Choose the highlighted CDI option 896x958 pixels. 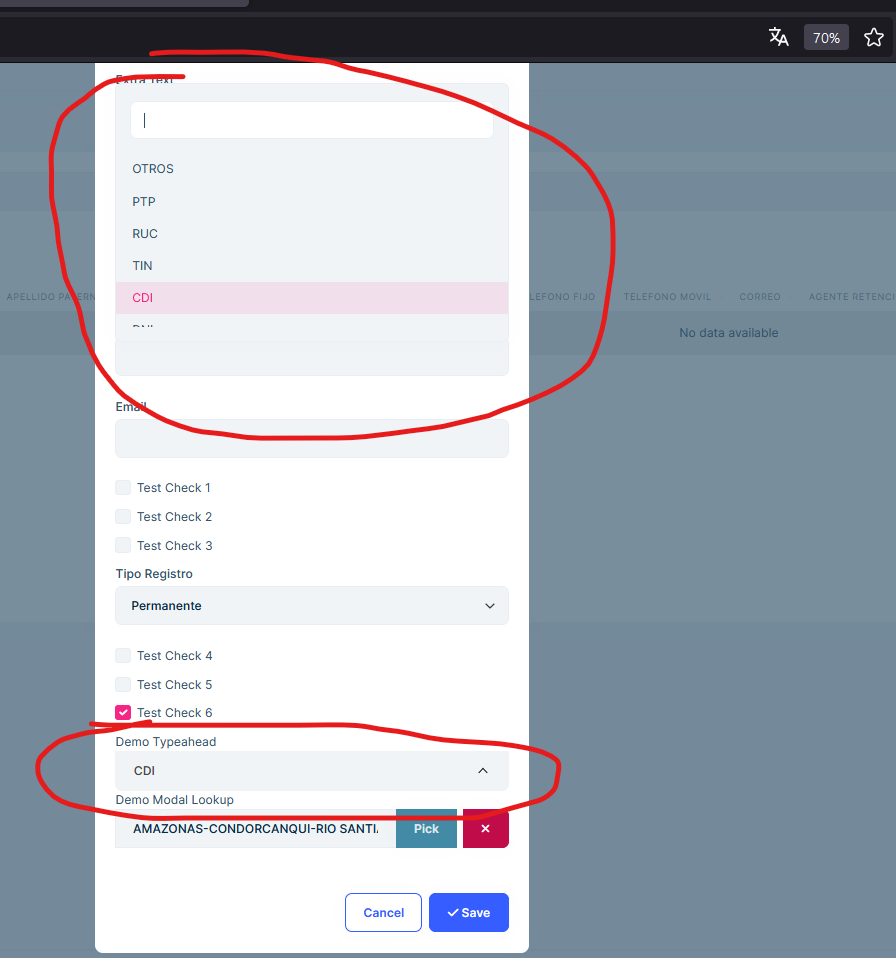143,298
